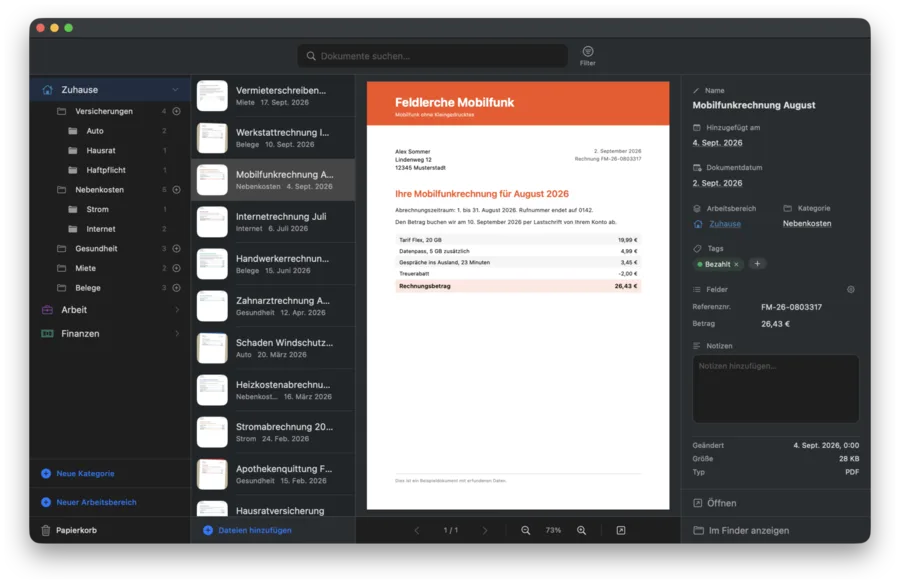
Task: Remove the Bezahlt tag
Action: (736, 265)
